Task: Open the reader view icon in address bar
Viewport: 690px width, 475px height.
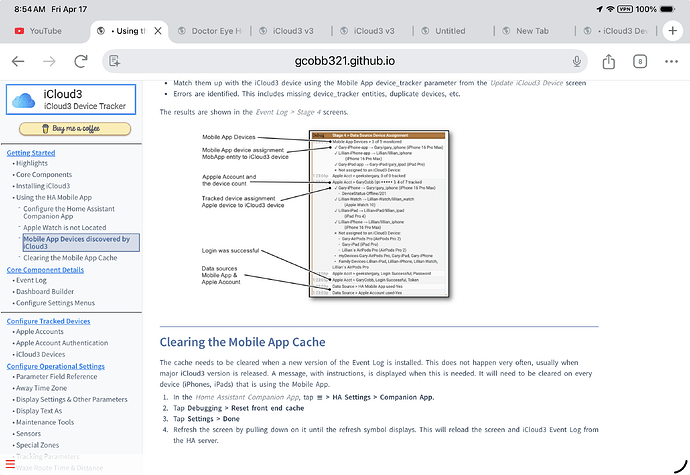Action: click(114, 61)
